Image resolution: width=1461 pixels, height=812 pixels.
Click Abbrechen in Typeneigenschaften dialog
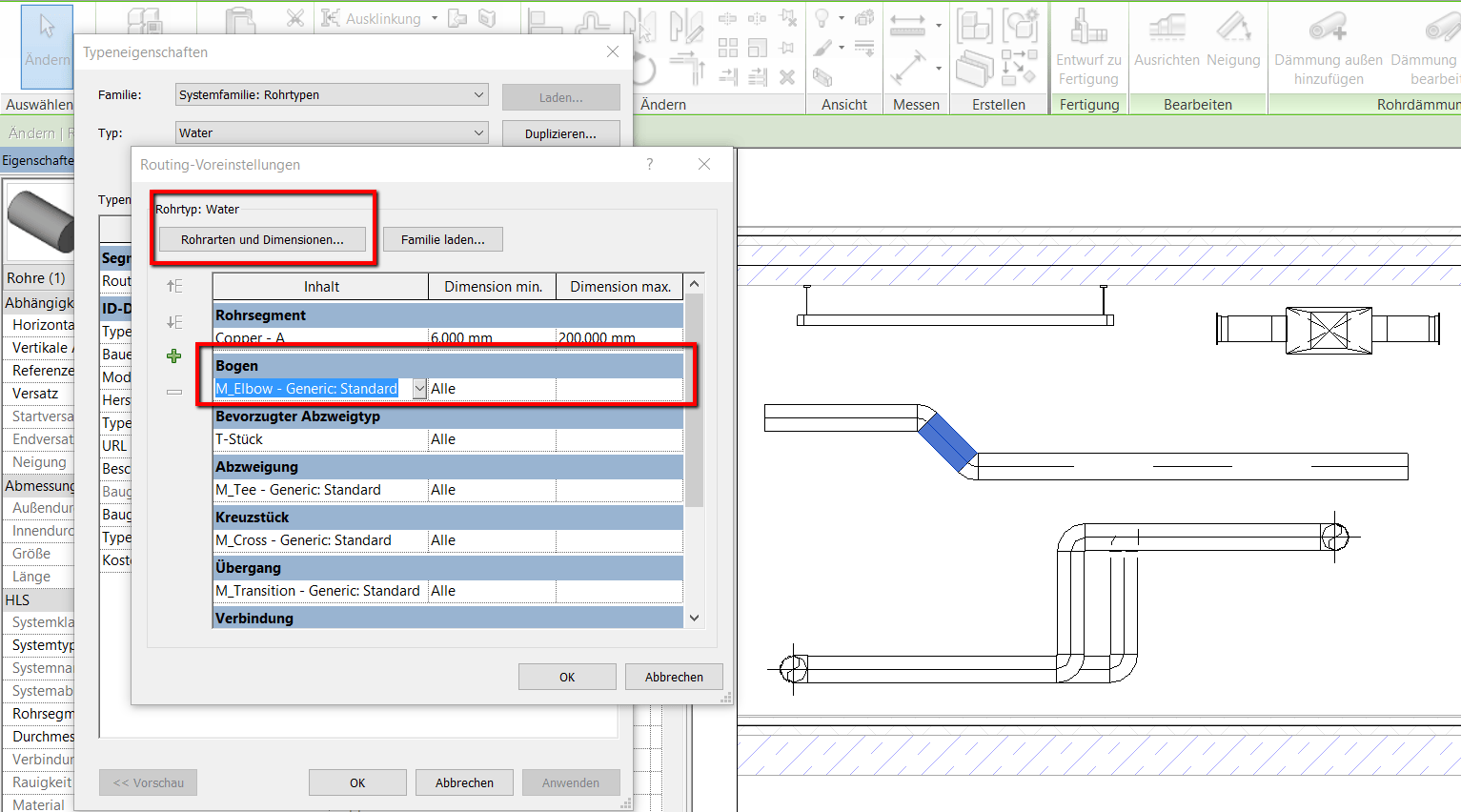(x=464, y=782)
